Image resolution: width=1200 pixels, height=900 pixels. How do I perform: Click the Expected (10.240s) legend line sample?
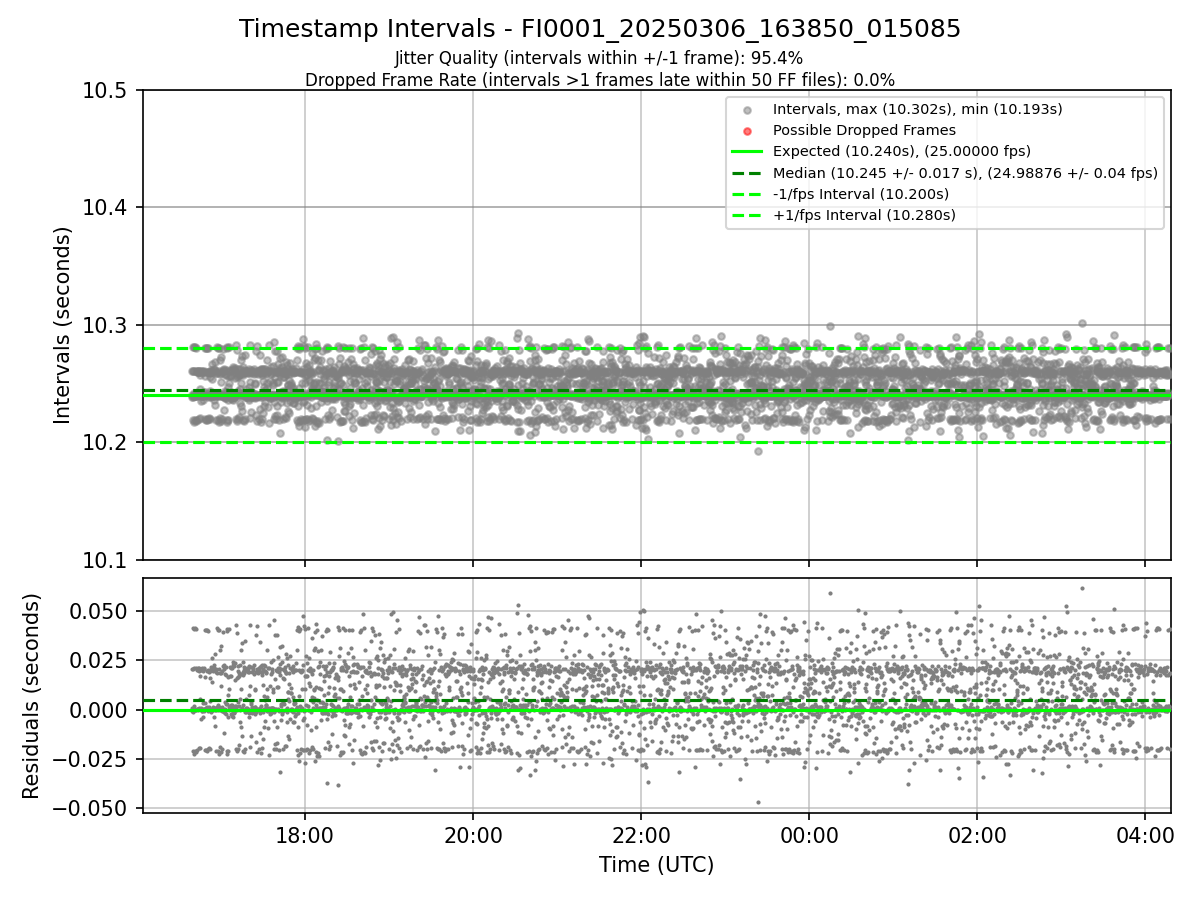(747, 152)
